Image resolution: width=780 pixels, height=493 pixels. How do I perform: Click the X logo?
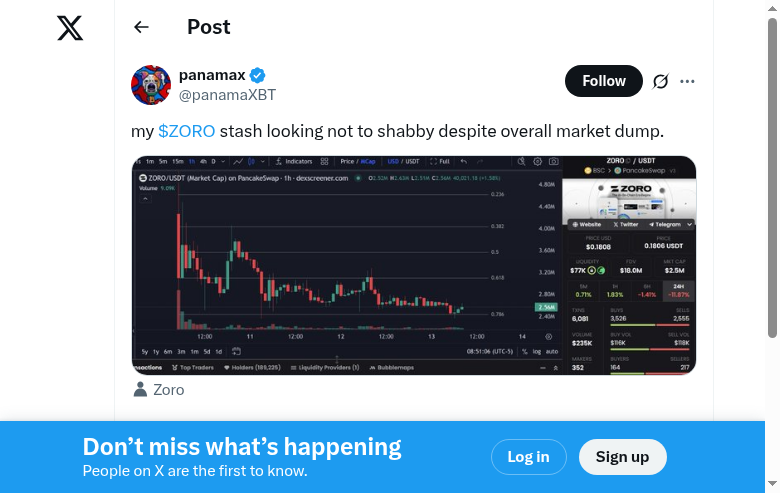[70, 28]
